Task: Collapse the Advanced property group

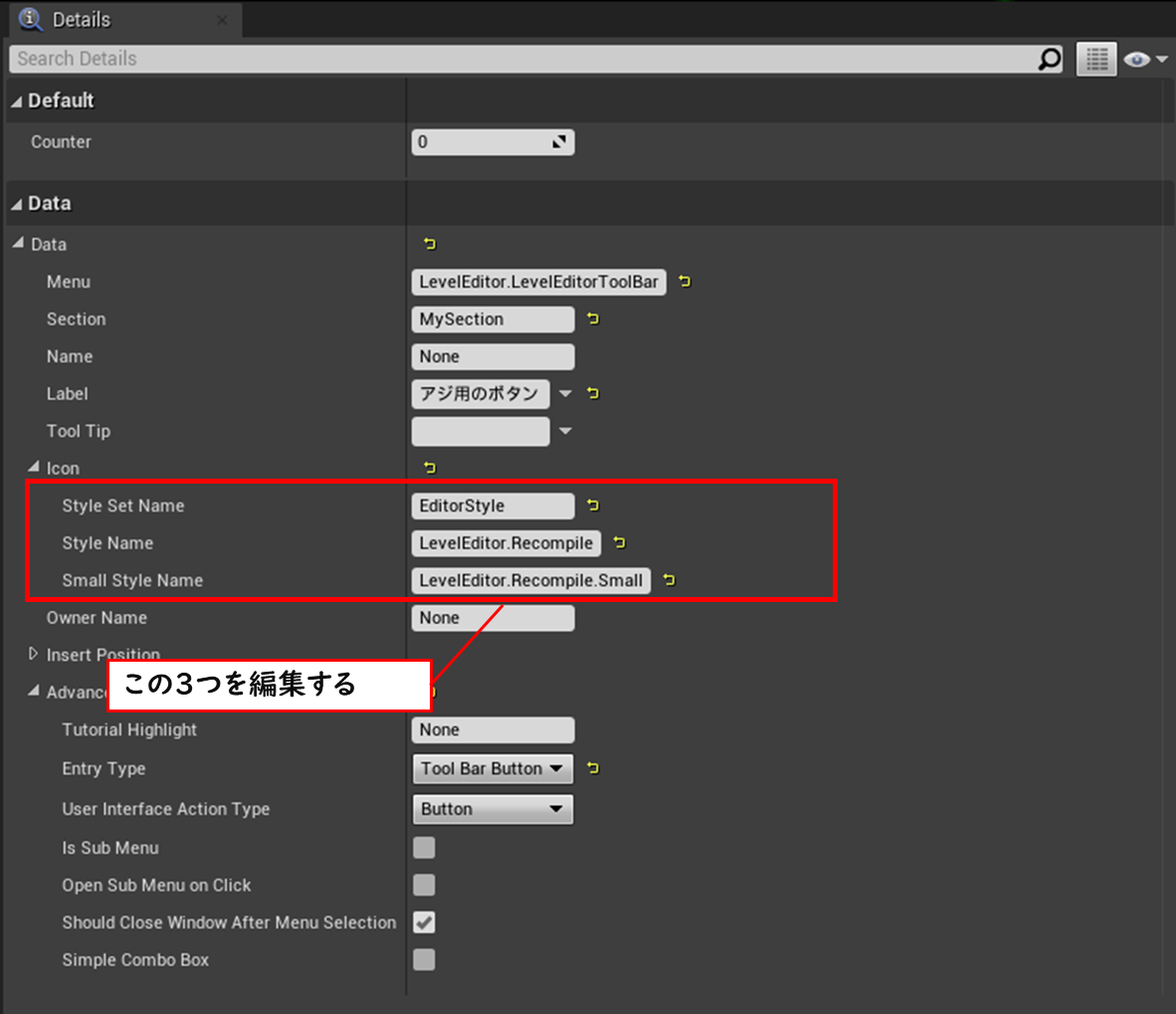Action: click(34, 691)
